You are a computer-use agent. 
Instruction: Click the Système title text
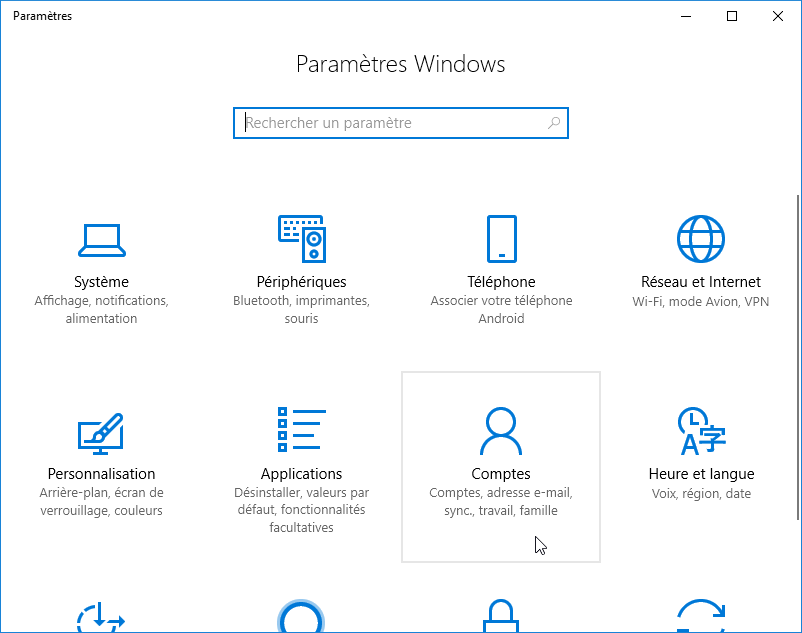click(101, 282)
